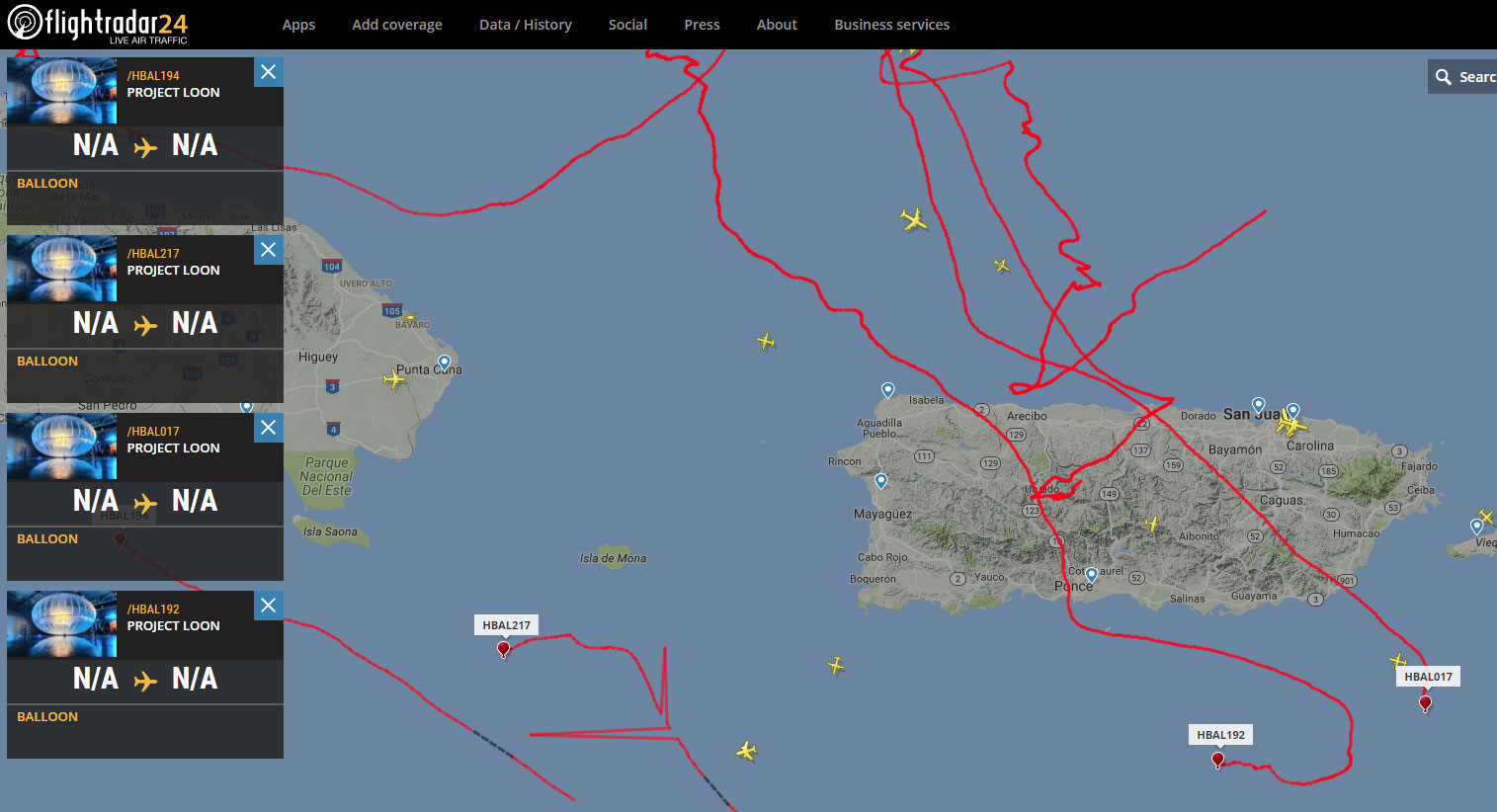Click the airport pin above Mayagüez
Image resolution: width=1497 pixels, height=812 pixels.
coord(881,481)
